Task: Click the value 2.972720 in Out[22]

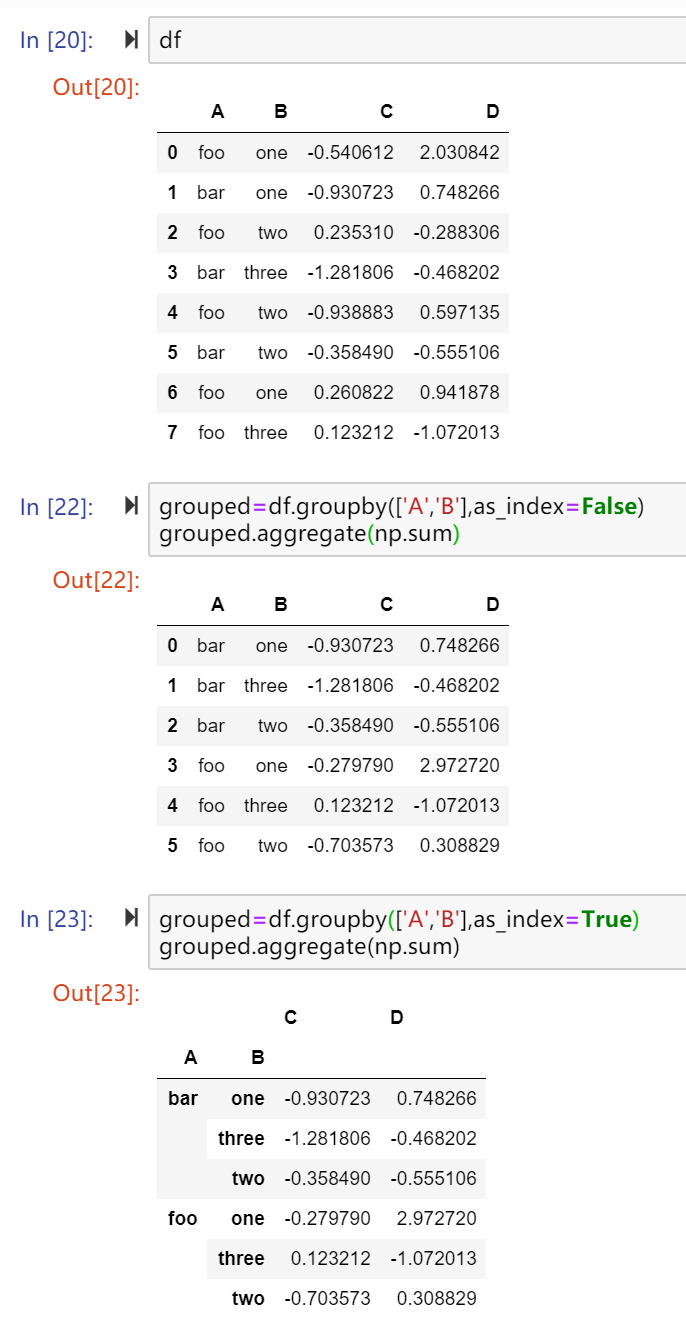Action: [460, 765]
